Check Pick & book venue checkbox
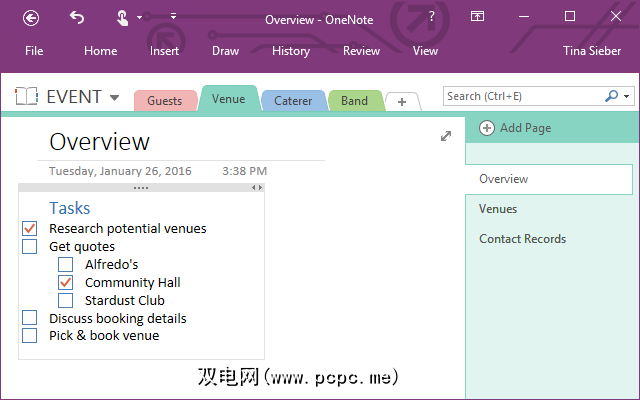Image resolution: width=640 pixels, height=400 pixels. click(30, 336)
